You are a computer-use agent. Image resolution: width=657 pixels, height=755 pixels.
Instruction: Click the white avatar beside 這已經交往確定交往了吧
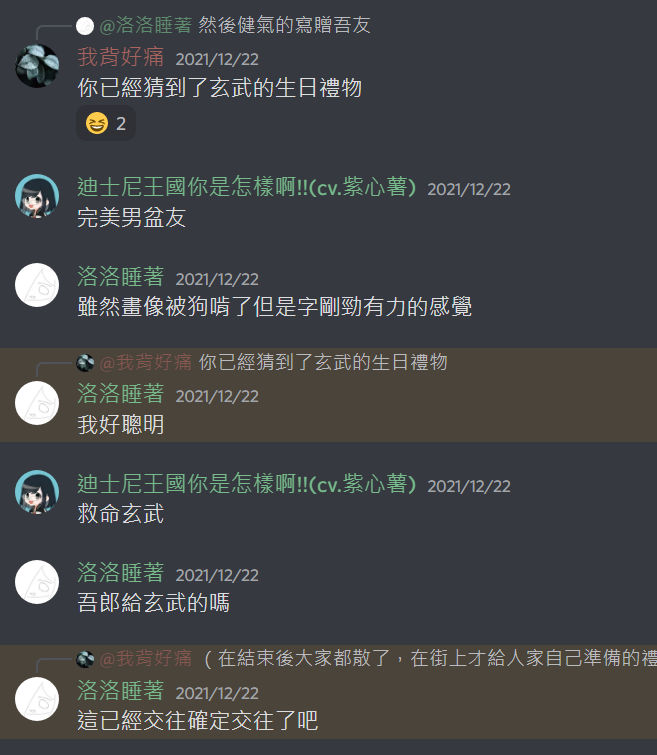(37, 699)
